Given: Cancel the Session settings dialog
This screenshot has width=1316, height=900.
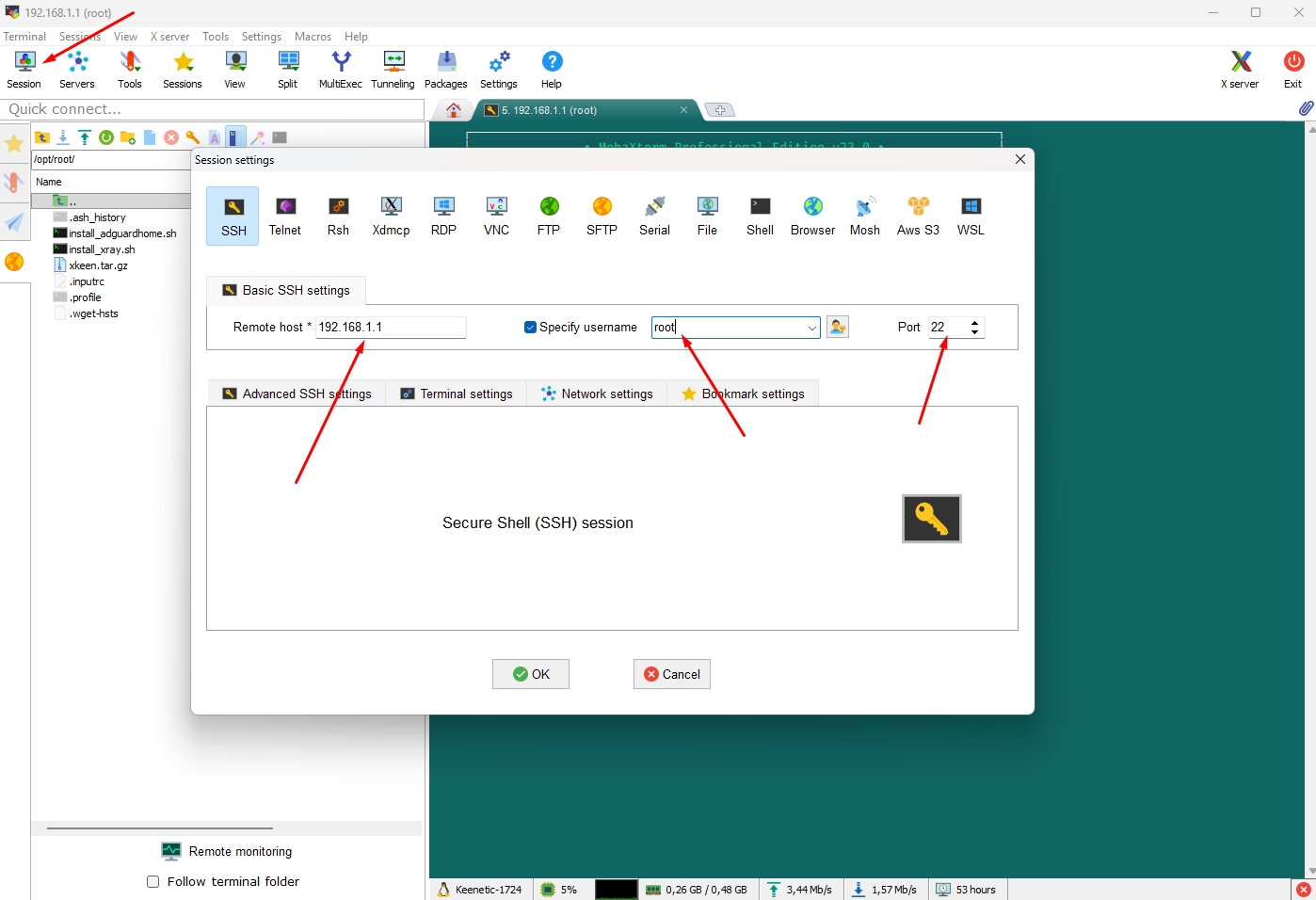Looking at the screenshot, I should [671, 674].
